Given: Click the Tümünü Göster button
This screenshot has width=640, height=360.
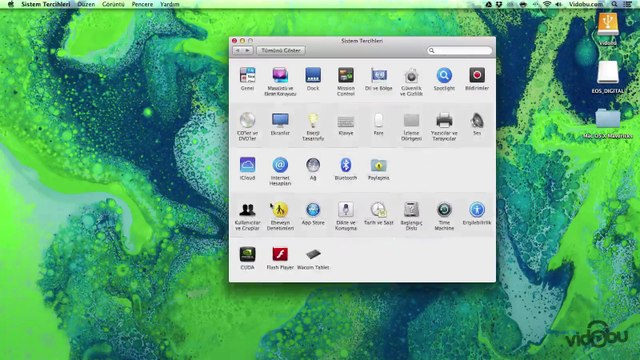Looking at the screenshot, I should 281,50.
